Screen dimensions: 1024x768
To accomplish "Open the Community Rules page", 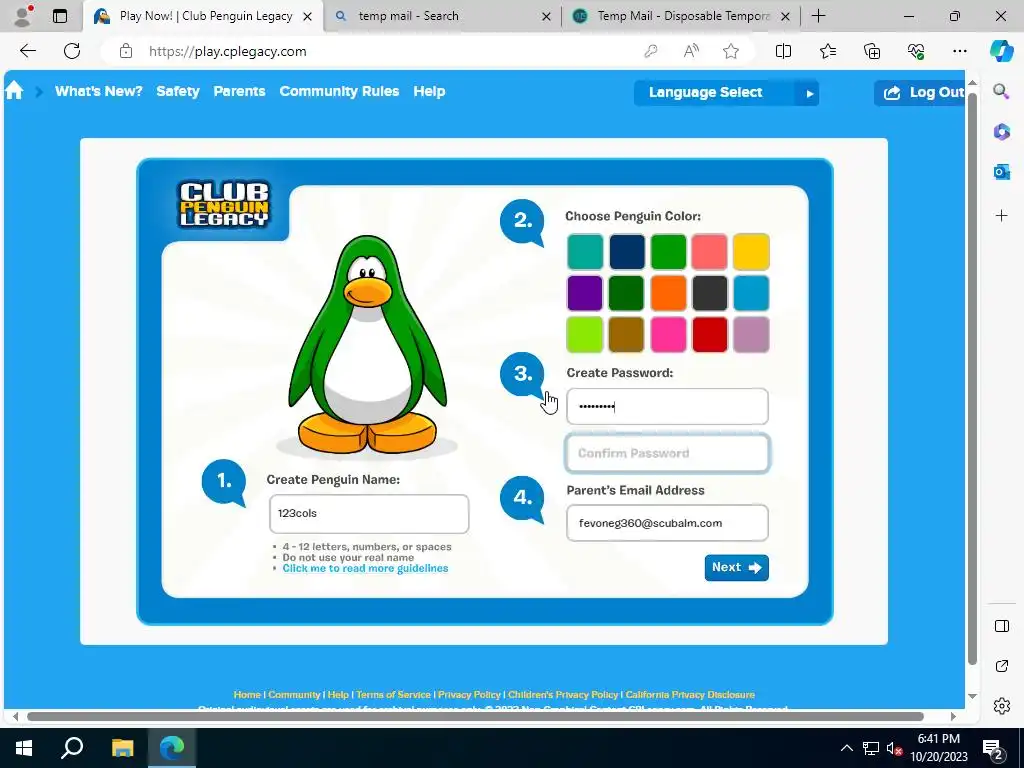I will 339,91.
